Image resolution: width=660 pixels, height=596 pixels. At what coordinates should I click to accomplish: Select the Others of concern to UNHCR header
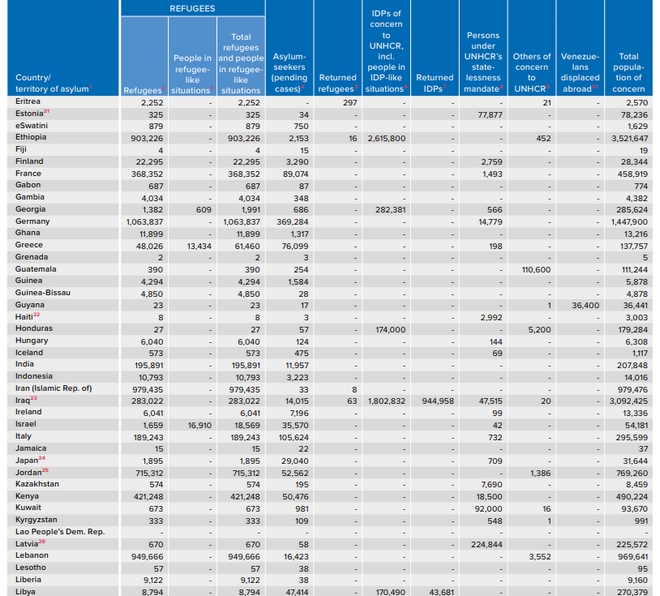click(x=531, y=72)
